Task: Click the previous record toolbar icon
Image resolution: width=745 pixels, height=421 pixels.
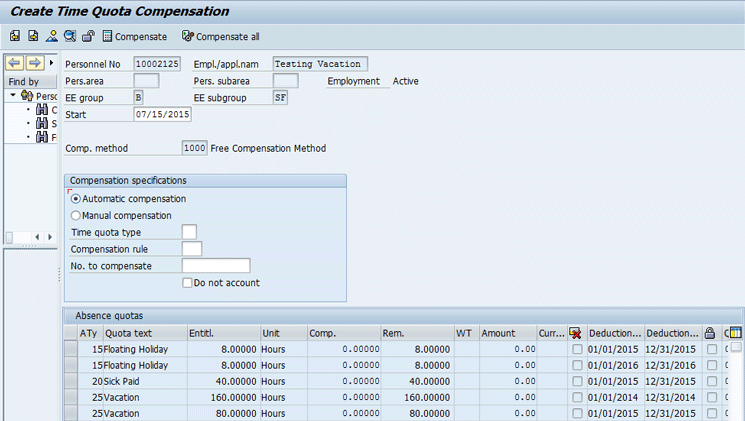Action: [15, 36]
